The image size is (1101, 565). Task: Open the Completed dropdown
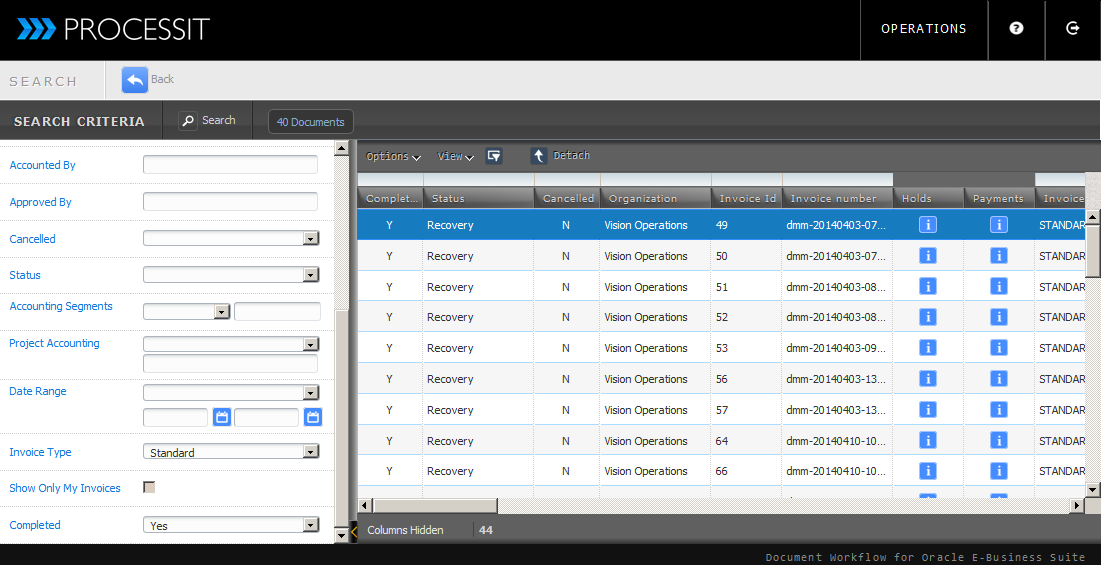click(310, 525)
